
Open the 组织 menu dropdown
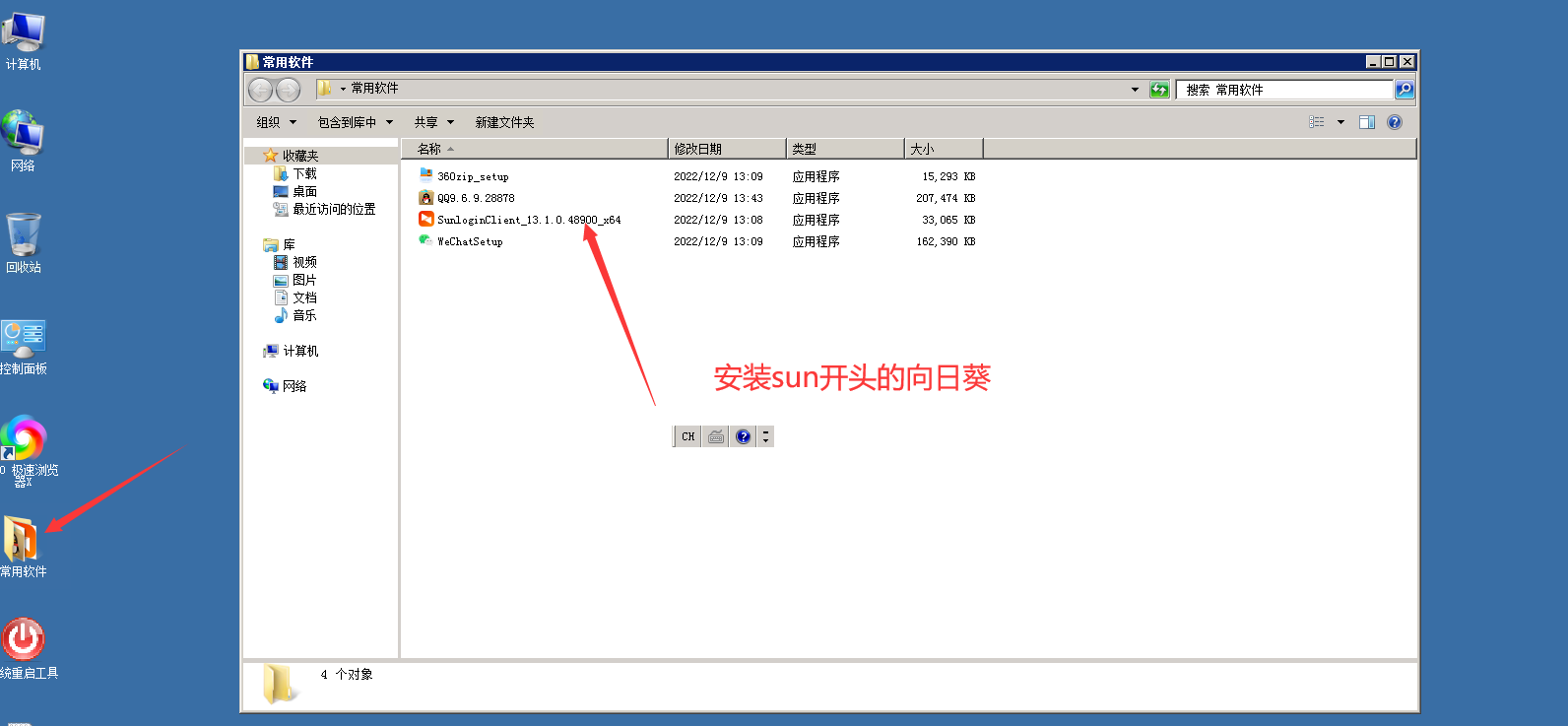point(276,122)
